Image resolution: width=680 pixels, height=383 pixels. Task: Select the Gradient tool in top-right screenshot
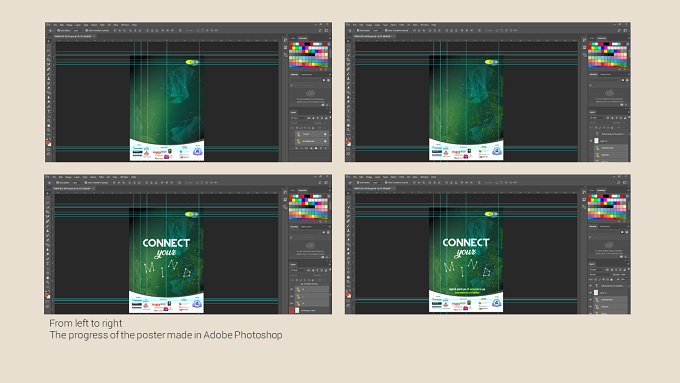(348, 92)
